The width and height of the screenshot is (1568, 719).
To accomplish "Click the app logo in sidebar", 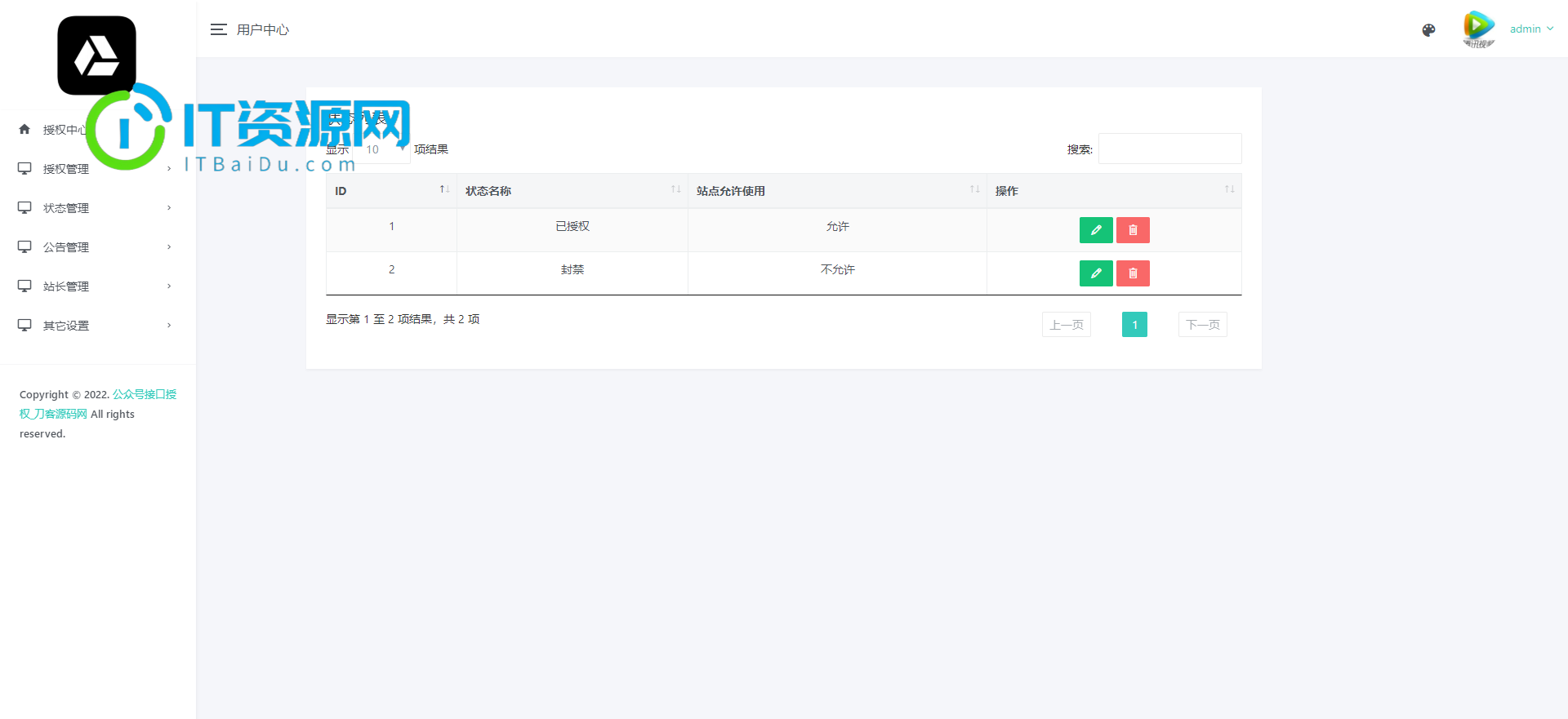I will click(97, 55).
